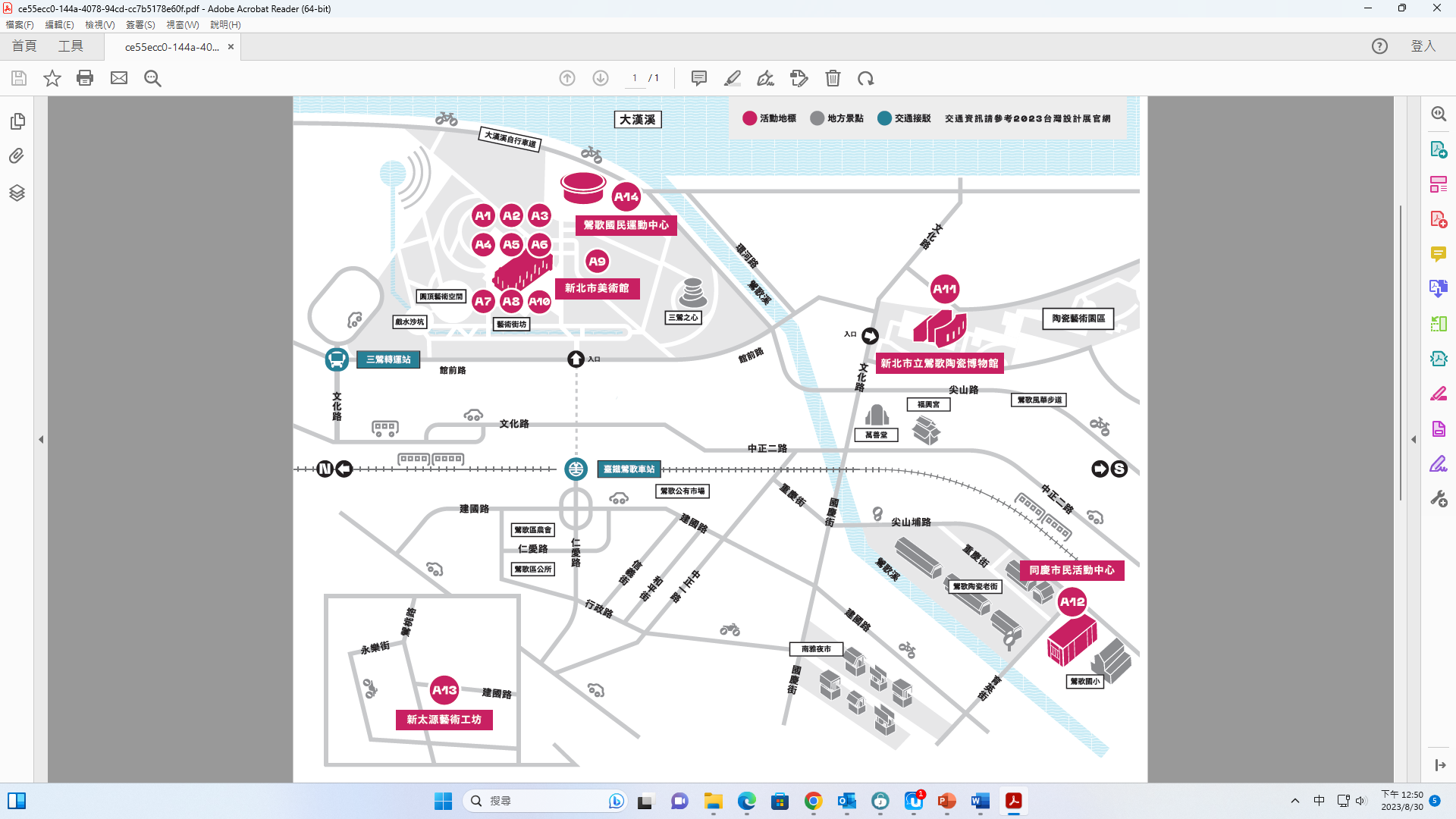The width and height of the screenshot is (1456, 819).
Task: Click the Rotate page icon in toolbar
Action: click(x=865, y=78)
